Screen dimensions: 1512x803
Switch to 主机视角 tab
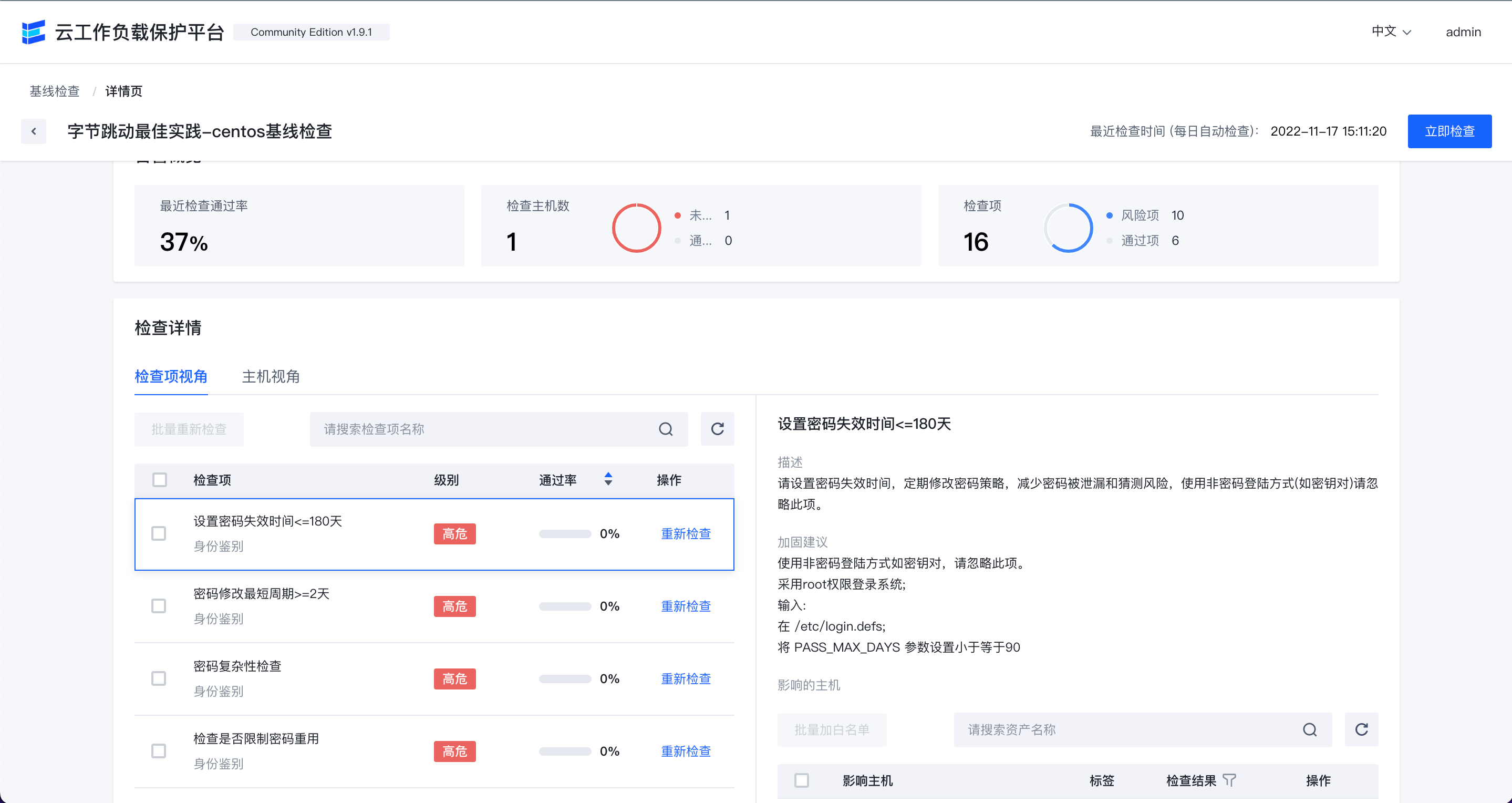[271, 376]
